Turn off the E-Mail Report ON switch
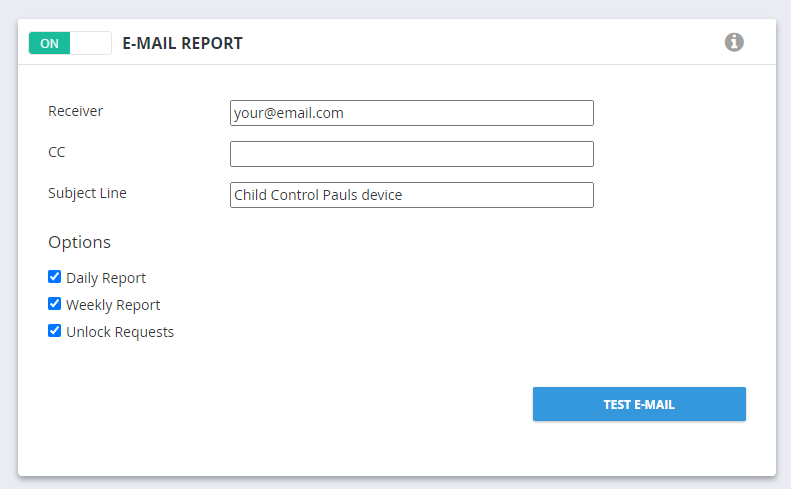The height and width of the screenshot is (489, 791). click(x=70, y=43)
